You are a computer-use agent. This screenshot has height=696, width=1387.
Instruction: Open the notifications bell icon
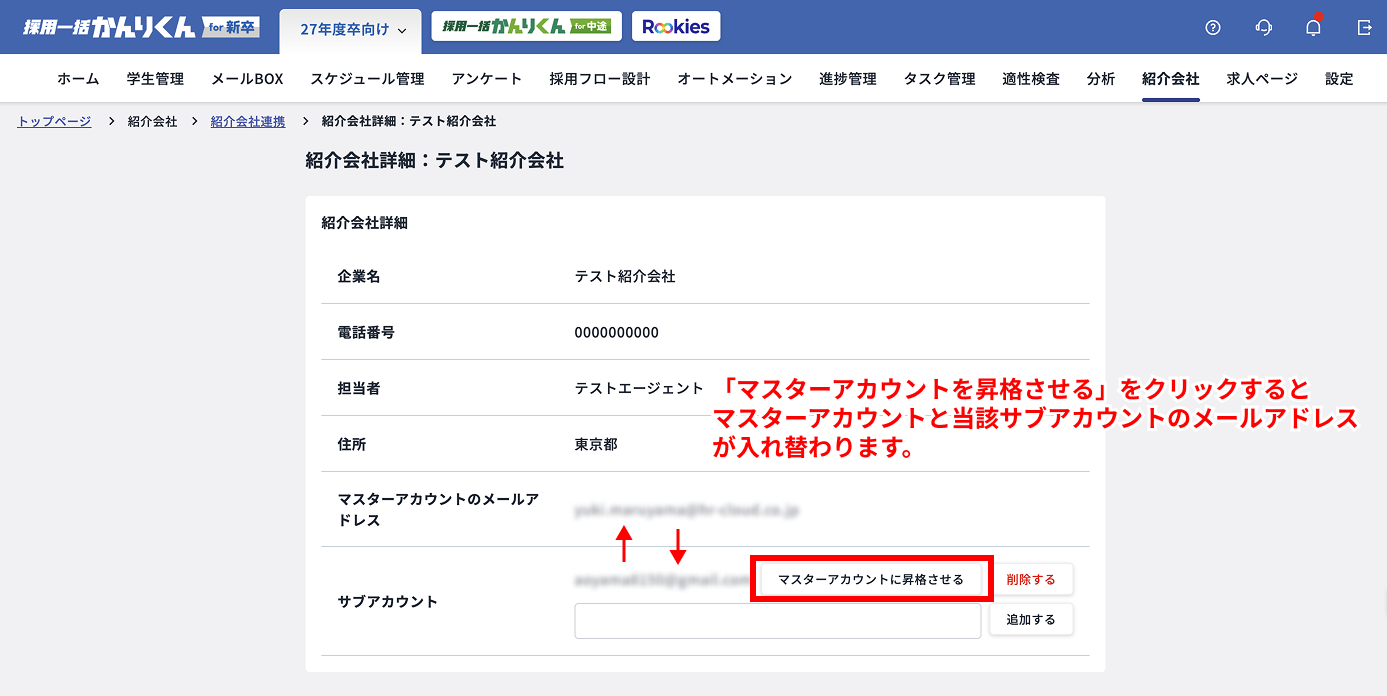pos(1313,28)
